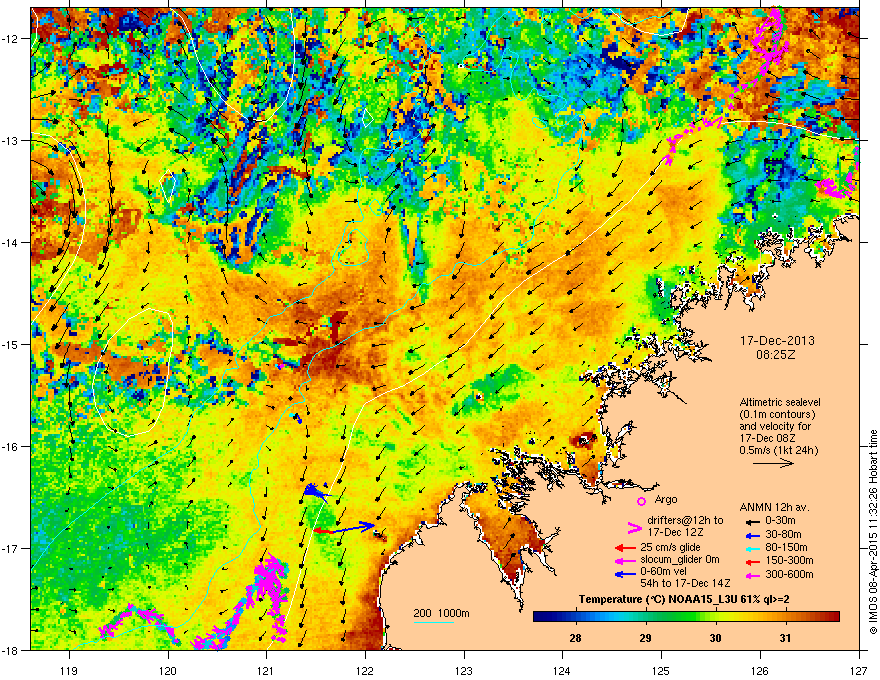
Task: Click the blue ANMN 30-80m arrow symbol
Action: pyautogui.click(x=755, y=535)
